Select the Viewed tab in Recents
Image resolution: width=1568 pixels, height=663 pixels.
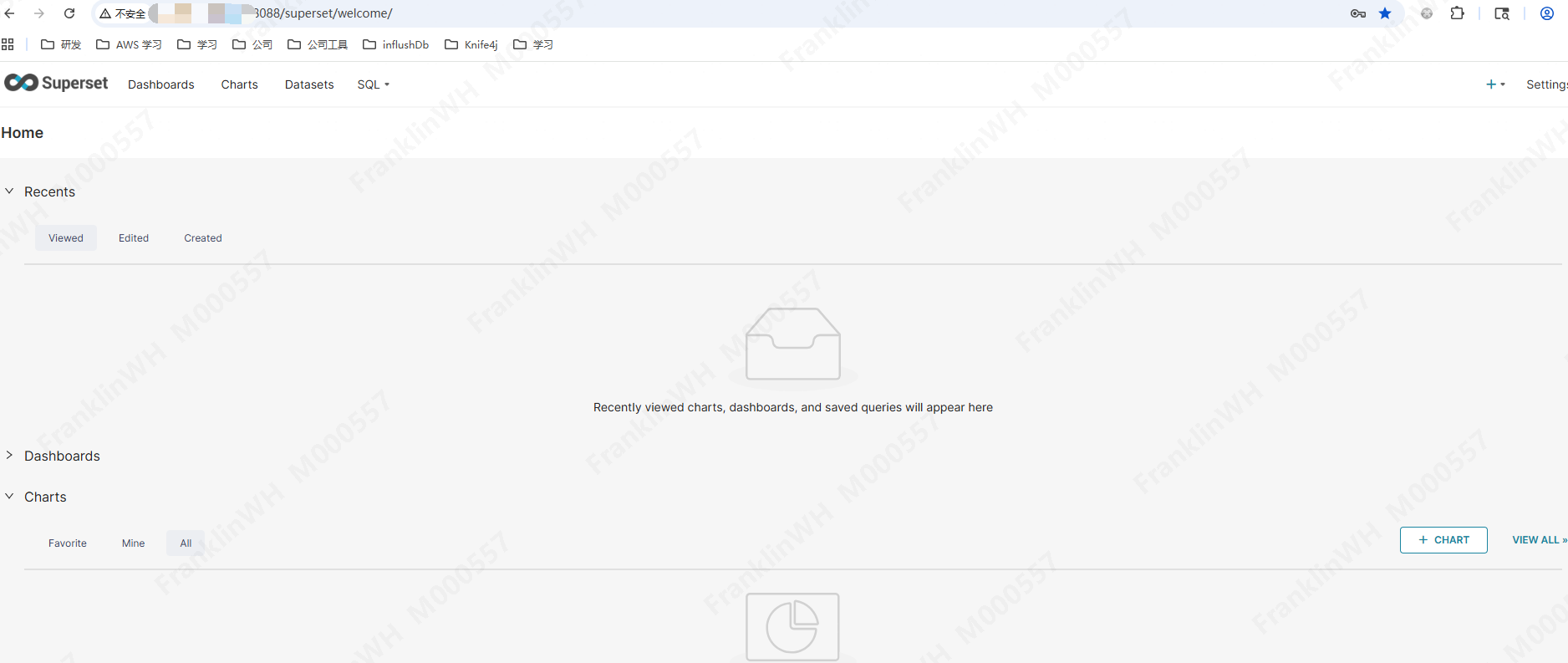click(x=66, y=238)
